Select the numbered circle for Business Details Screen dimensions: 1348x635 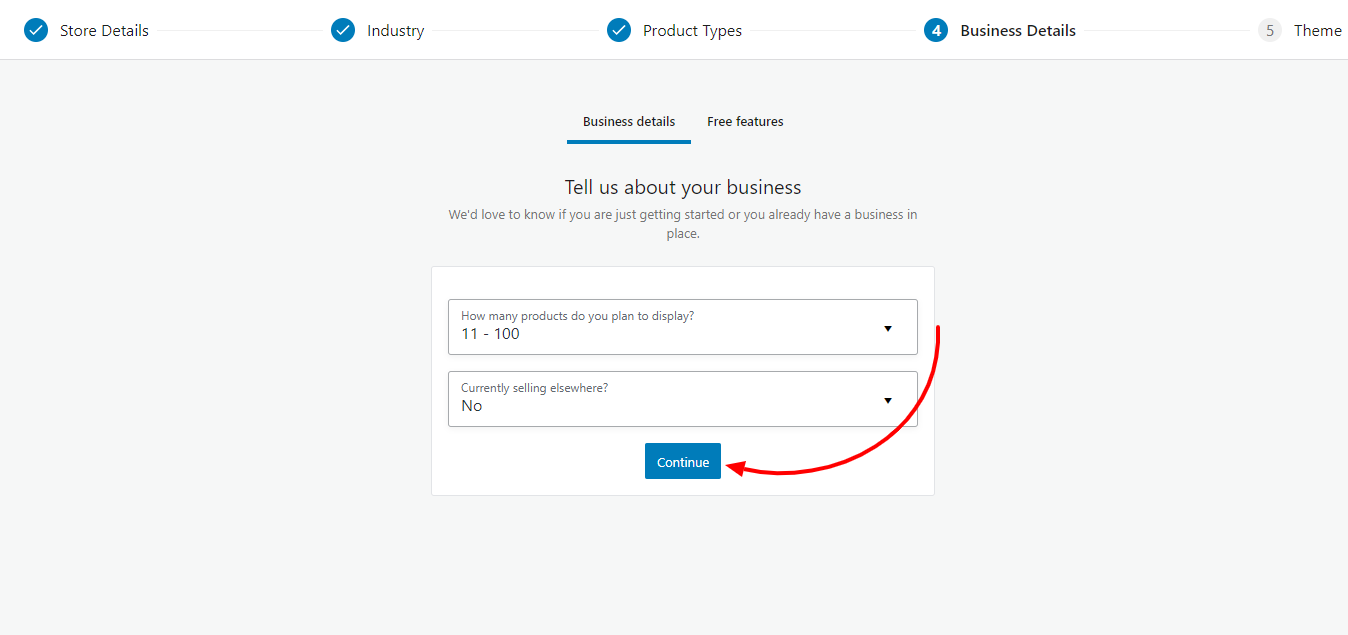pos(936,30)
